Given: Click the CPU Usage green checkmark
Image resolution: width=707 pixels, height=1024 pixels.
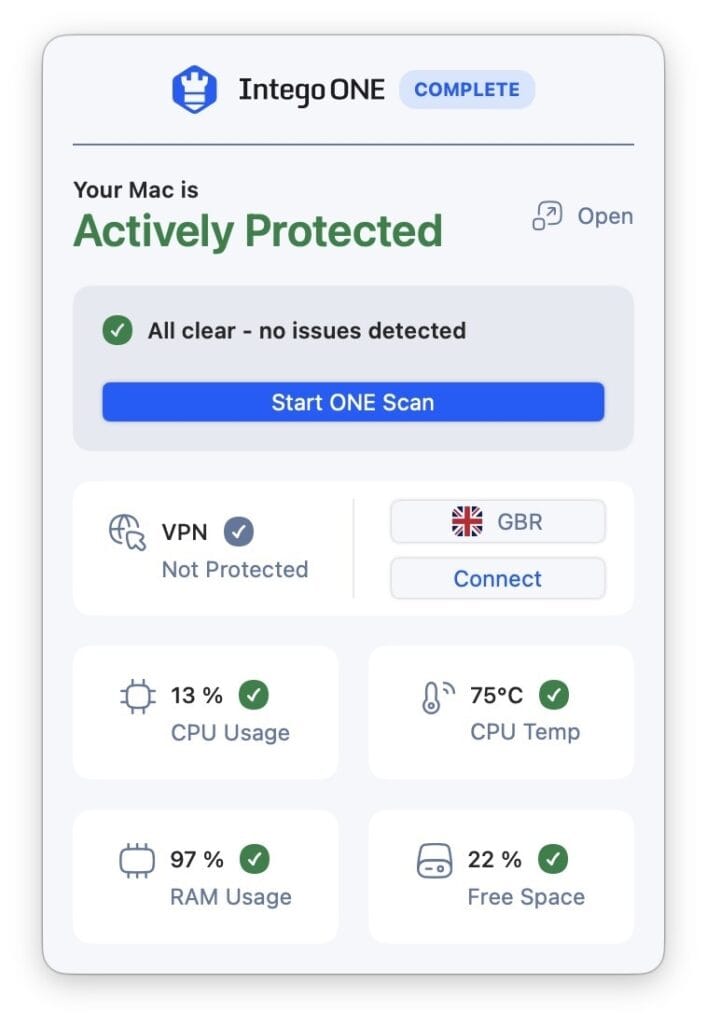Looking at the screenshot, I should 254,694.
